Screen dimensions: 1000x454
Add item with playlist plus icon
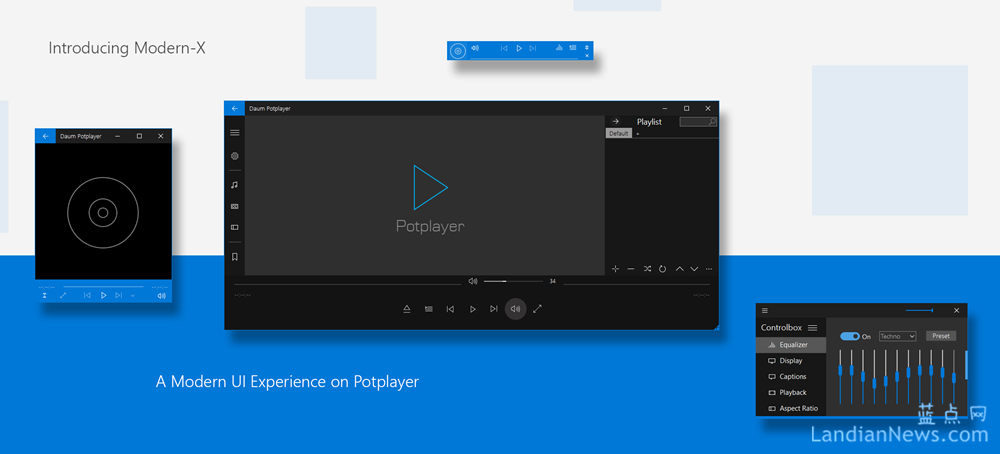[615, 269]
